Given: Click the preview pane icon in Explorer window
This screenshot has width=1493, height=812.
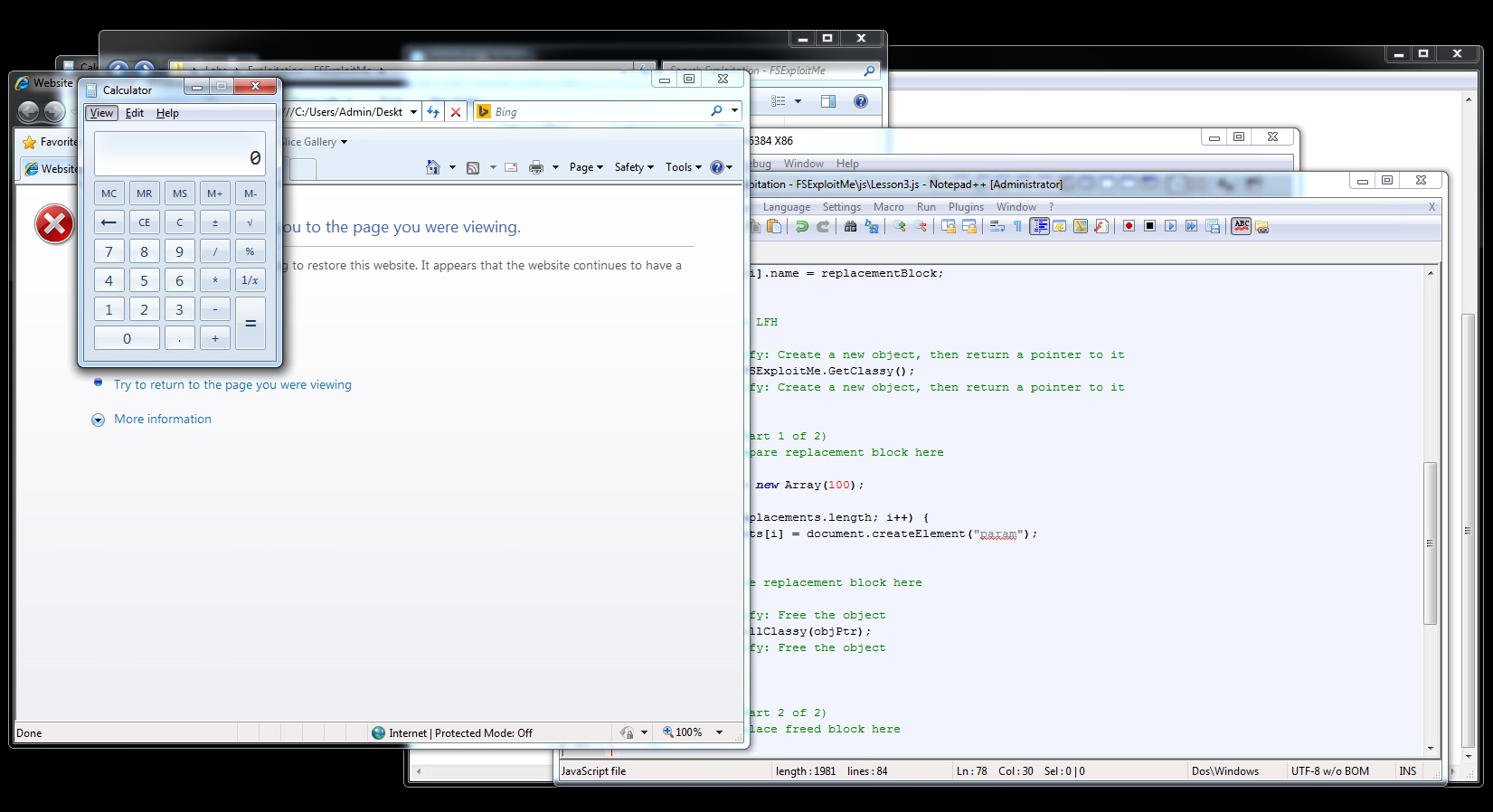Looking at the screenshot, I should (x=828, y=101).
